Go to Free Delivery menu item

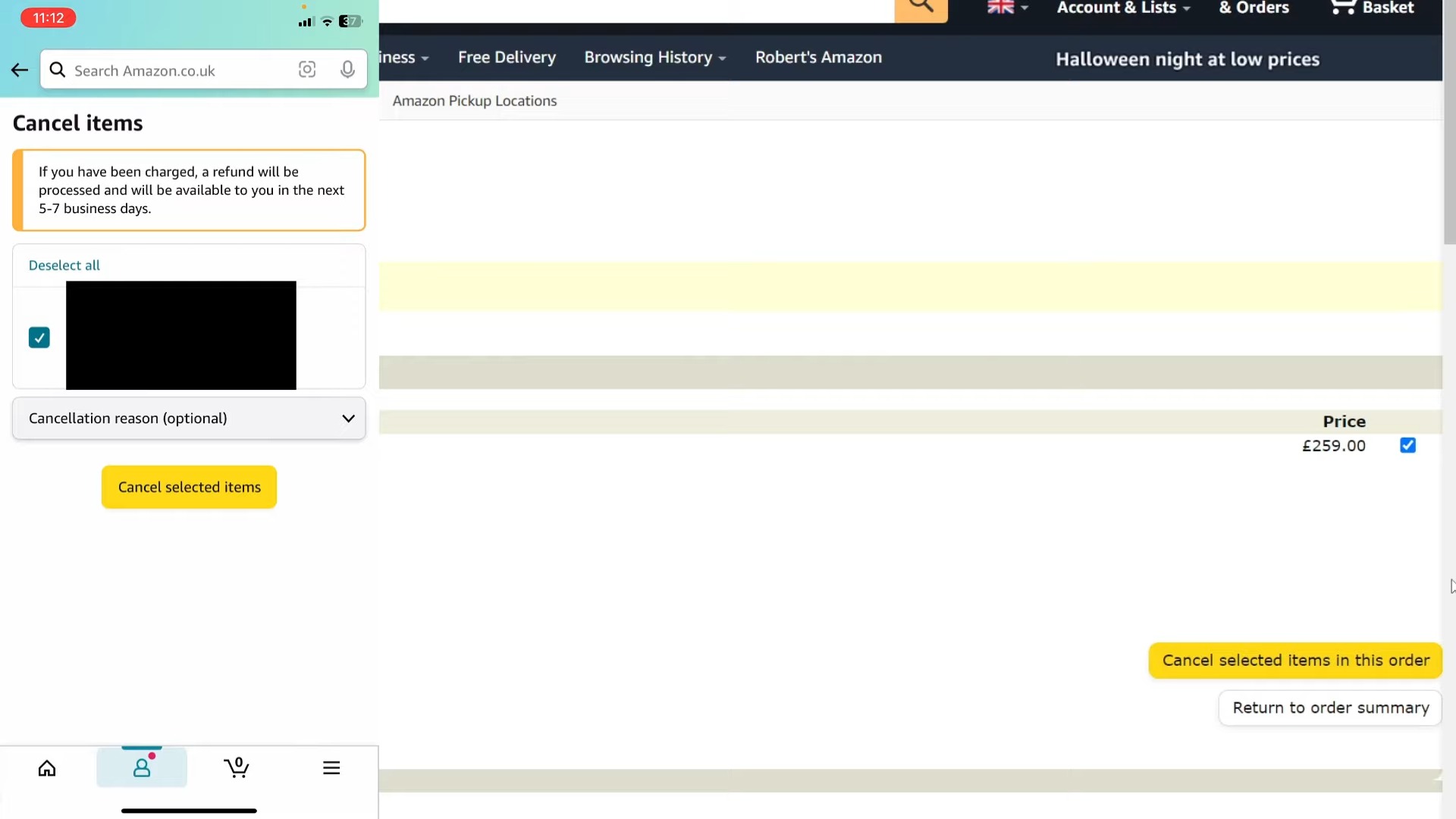[x=507, y=58]
